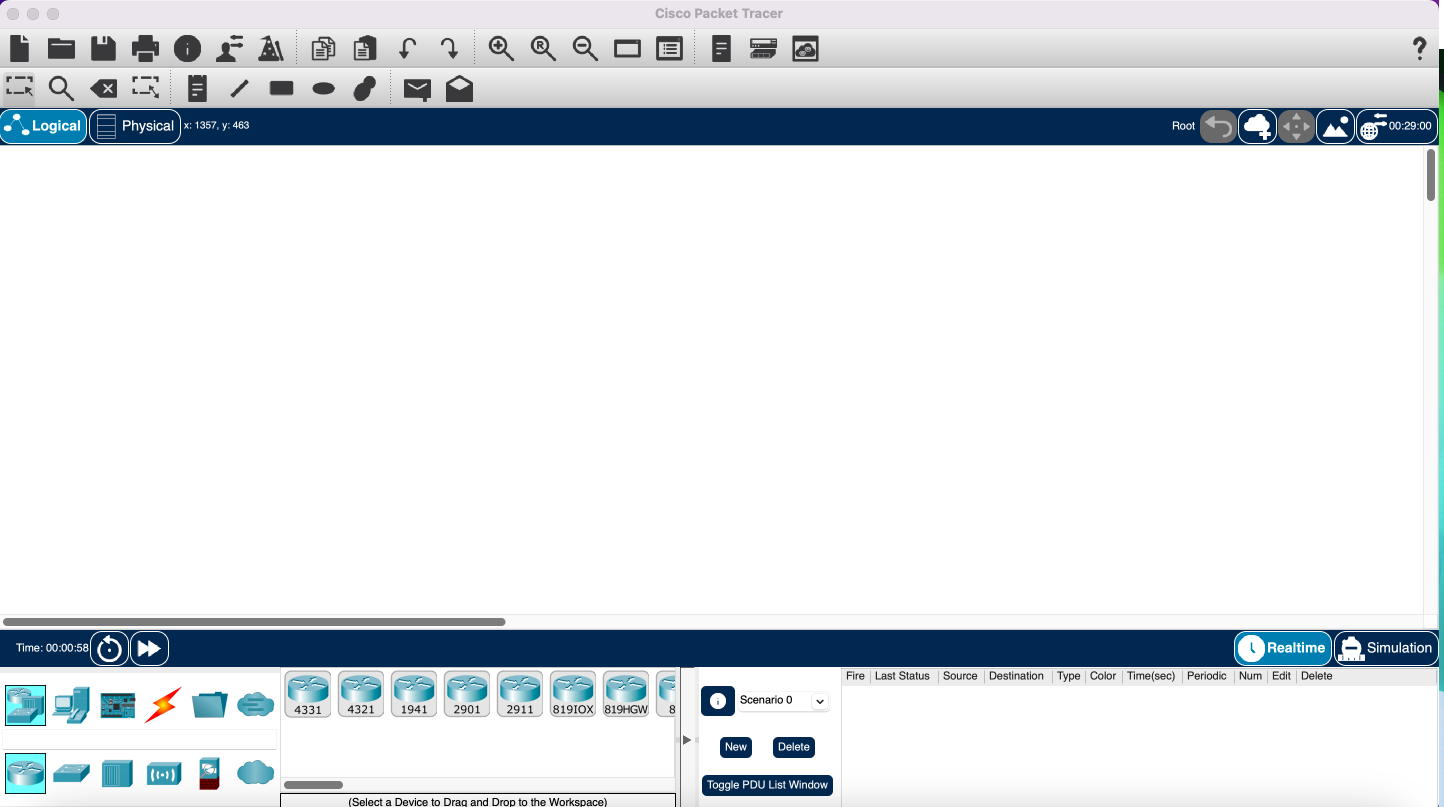Add a Simple PDU envelope
Viewport: 1444px width, 807px height.
[x=417, y=89]
